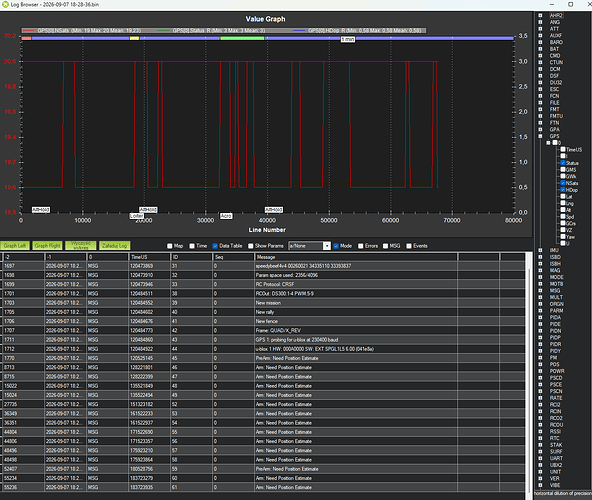Select the 'GPS 1: probing for u-blox' message cell
This screenshot has height=500, width=592.
[356, 340]
